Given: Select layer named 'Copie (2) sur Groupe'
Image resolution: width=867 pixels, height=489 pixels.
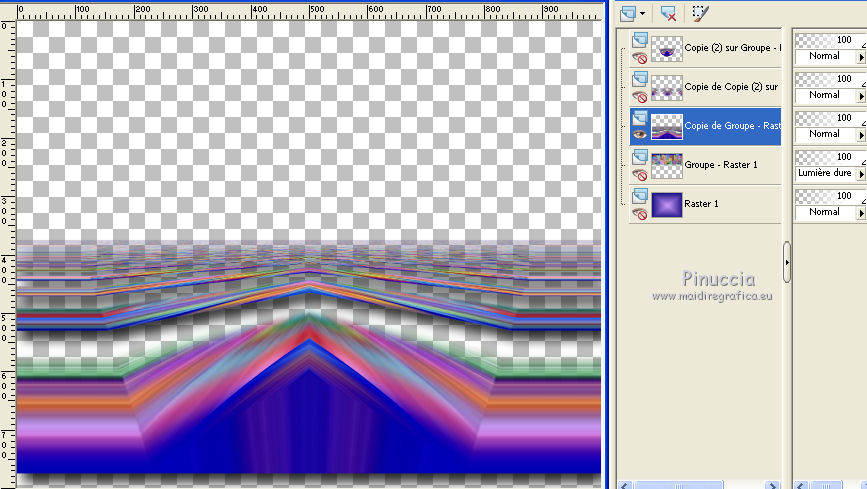Looking at the screenshot, I should [733, 48].
